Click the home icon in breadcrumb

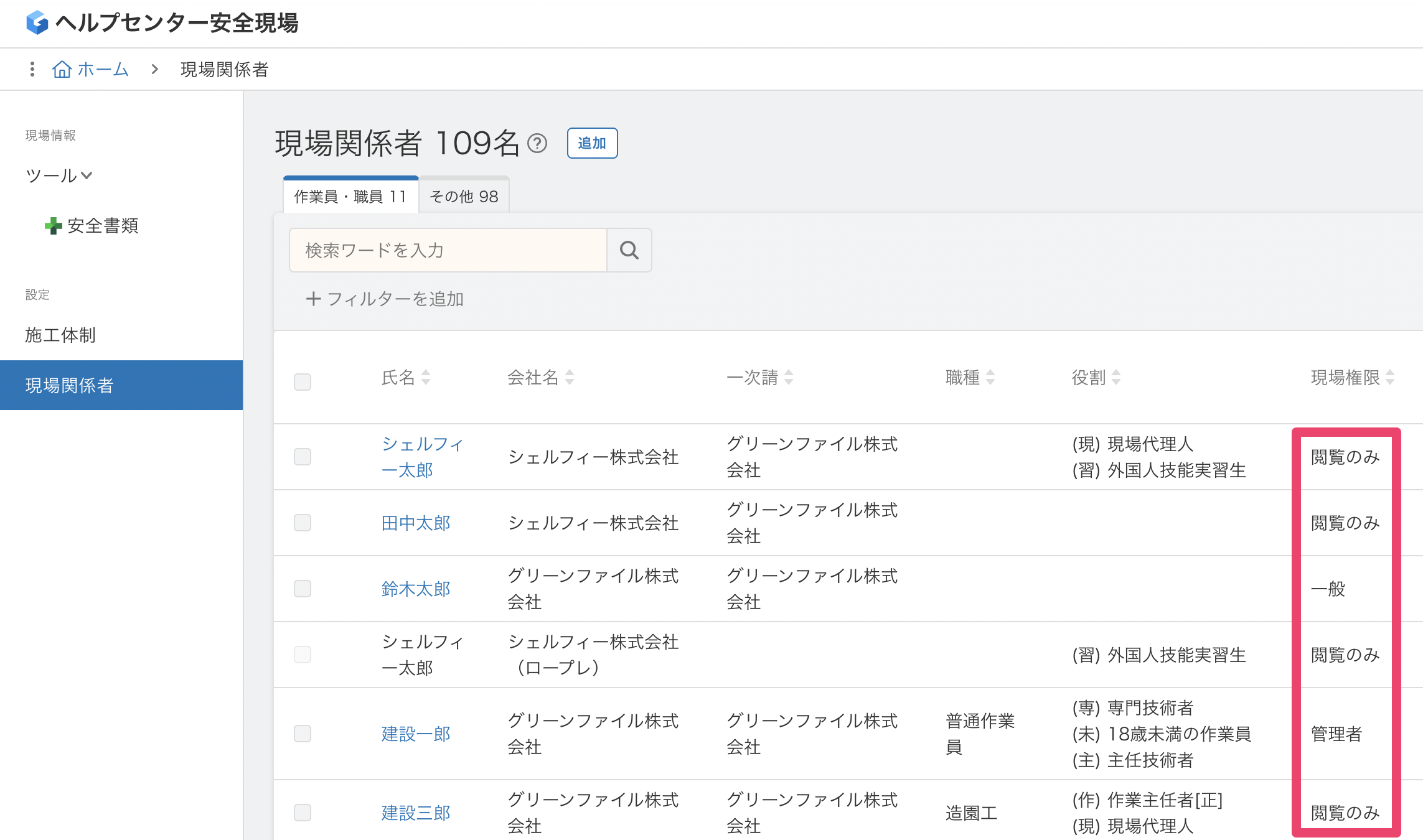(x=62, y=69)
